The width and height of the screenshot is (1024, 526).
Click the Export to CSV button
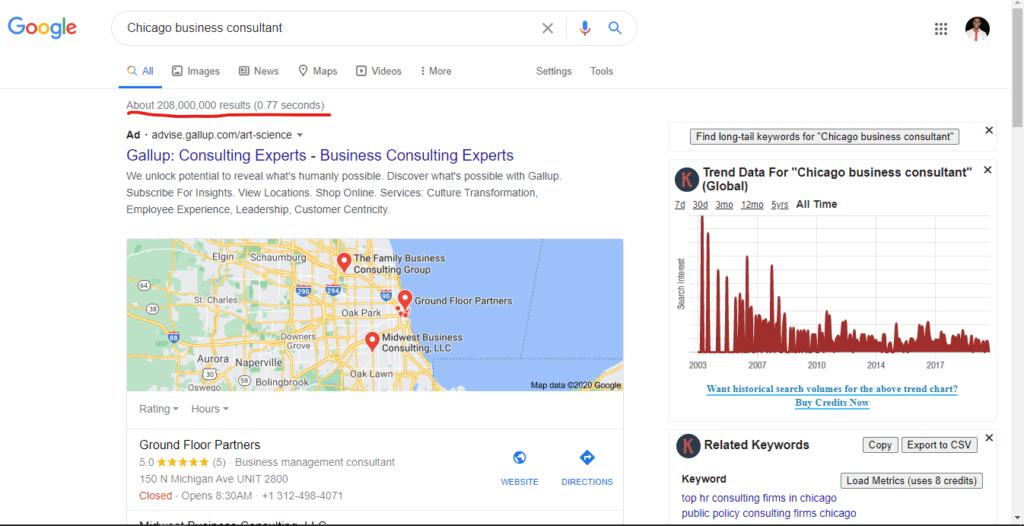click(939, 445)
